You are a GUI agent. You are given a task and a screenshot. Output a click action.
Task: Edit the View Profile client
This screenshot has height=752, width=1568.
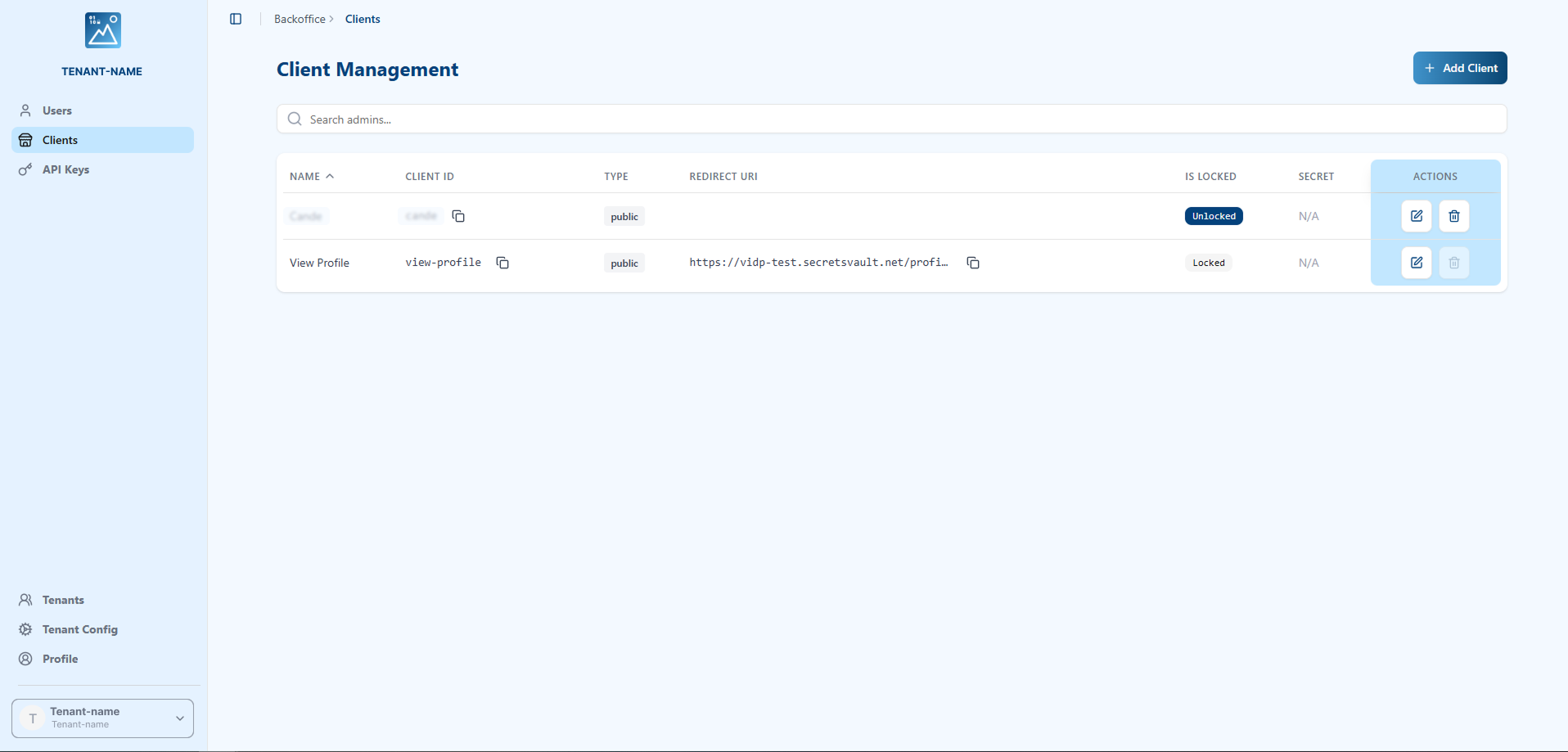point(1417,263)
